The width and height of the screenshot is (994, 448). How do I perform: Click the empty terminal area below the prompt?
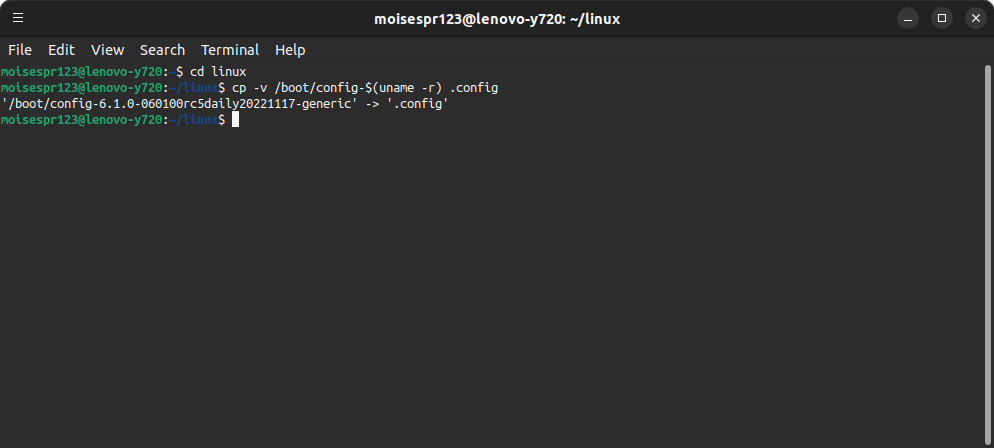click(x=492, y=285)
